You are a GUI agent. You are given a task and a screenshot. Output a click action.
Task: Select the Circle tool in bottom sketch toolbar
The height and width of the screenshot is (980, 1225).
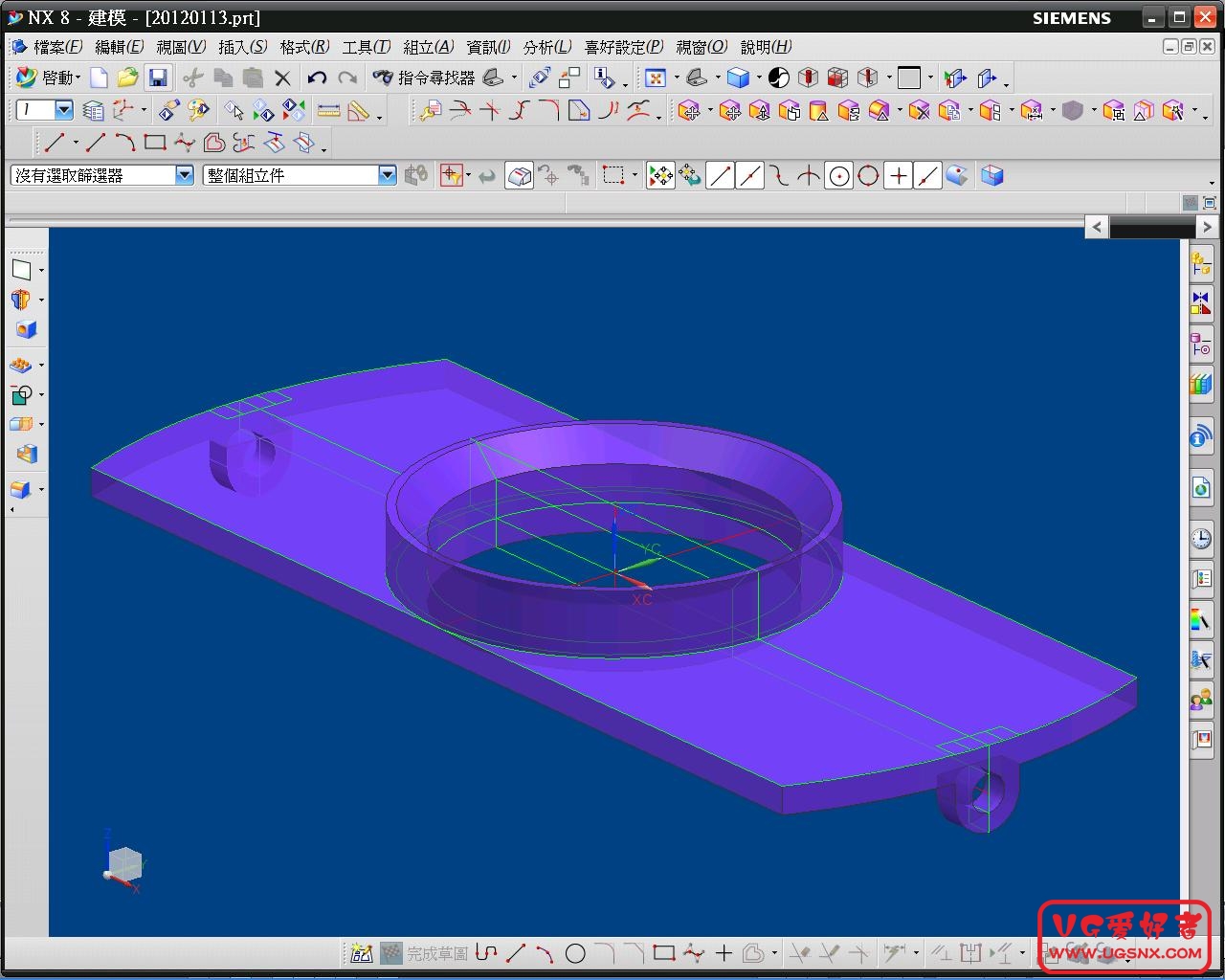tap(575, 953)
